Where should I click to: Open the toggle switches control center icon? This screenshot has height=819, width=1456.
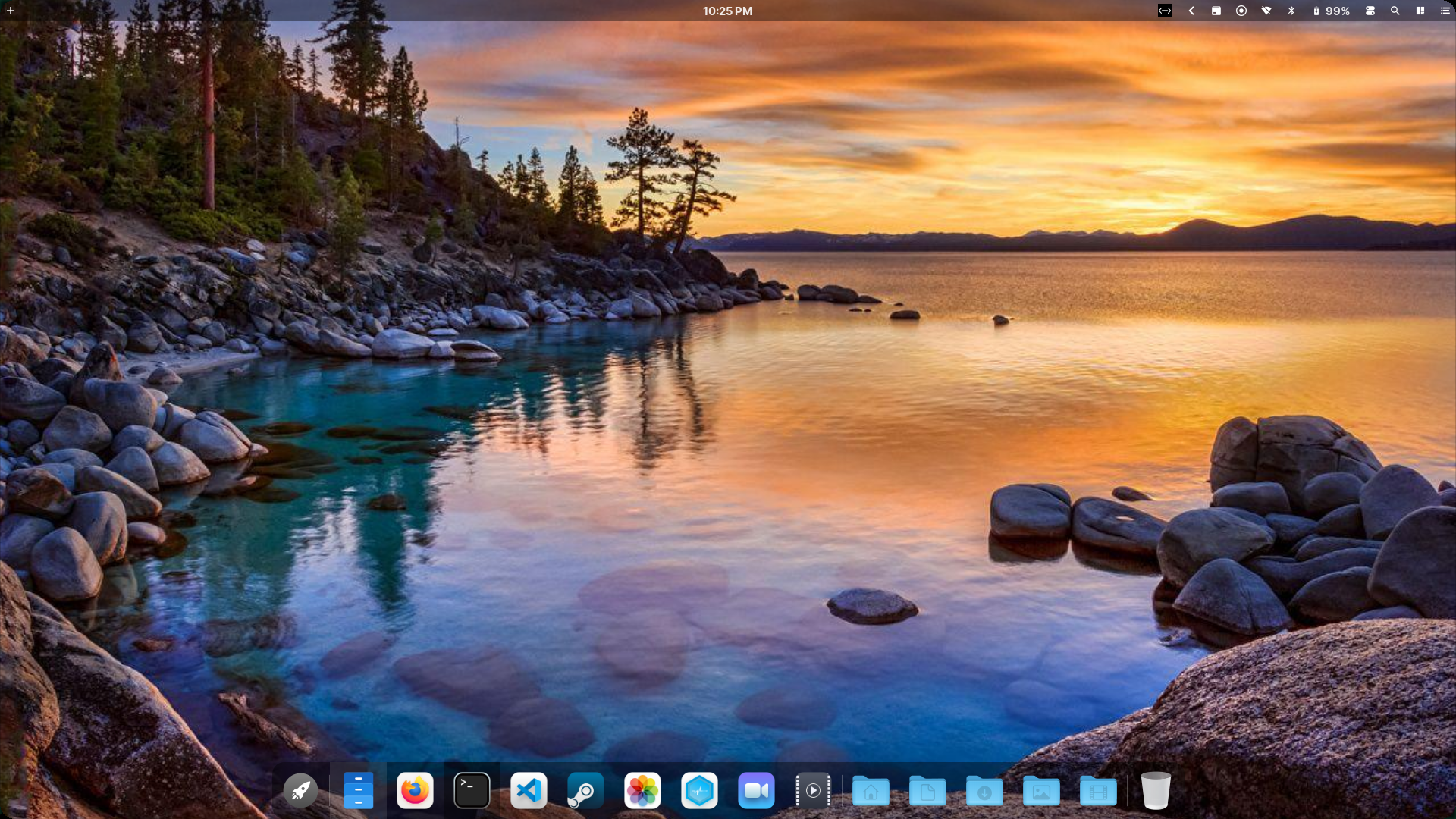point(1370,11)
